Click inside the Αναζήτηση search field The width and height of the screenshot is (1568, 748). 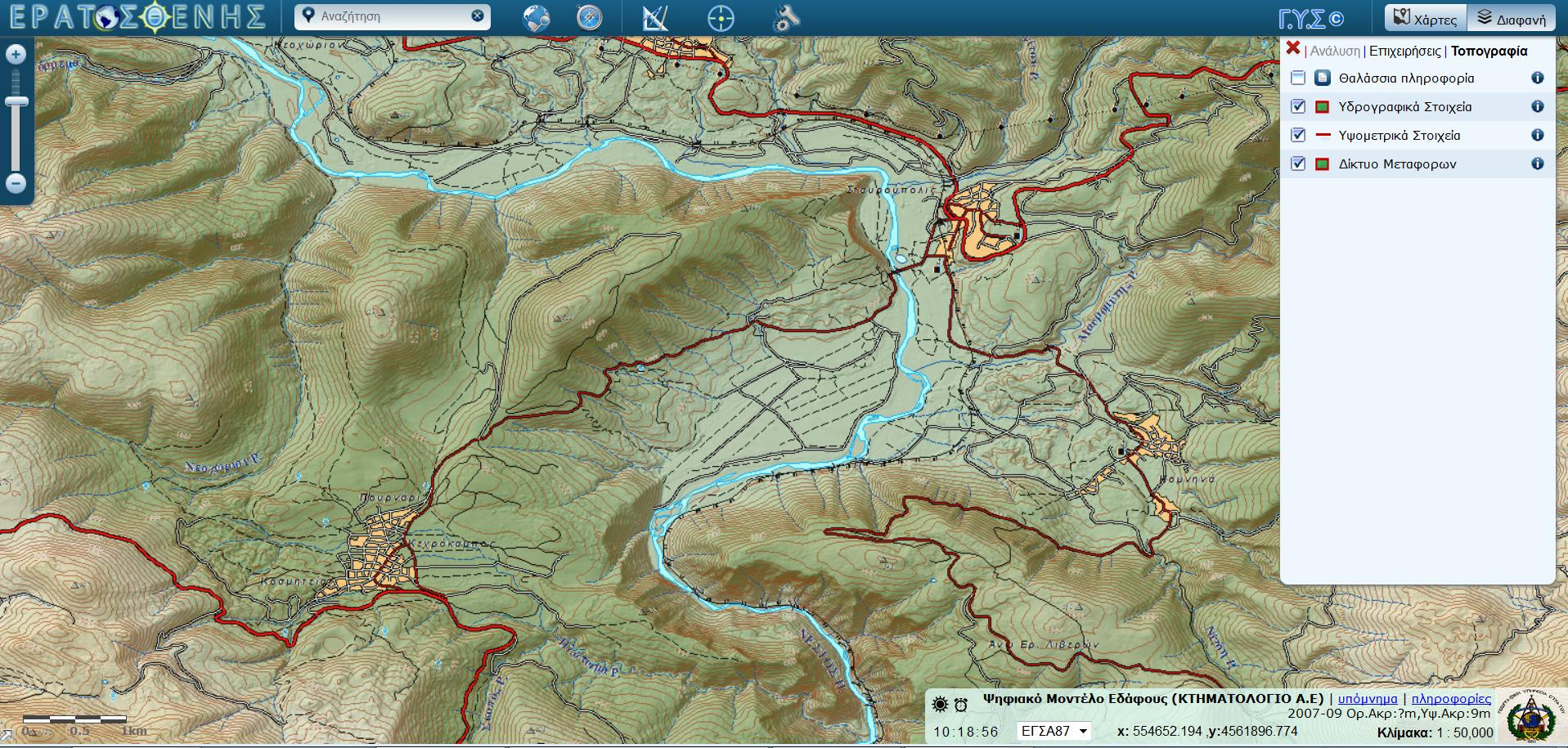click(393, 16)
